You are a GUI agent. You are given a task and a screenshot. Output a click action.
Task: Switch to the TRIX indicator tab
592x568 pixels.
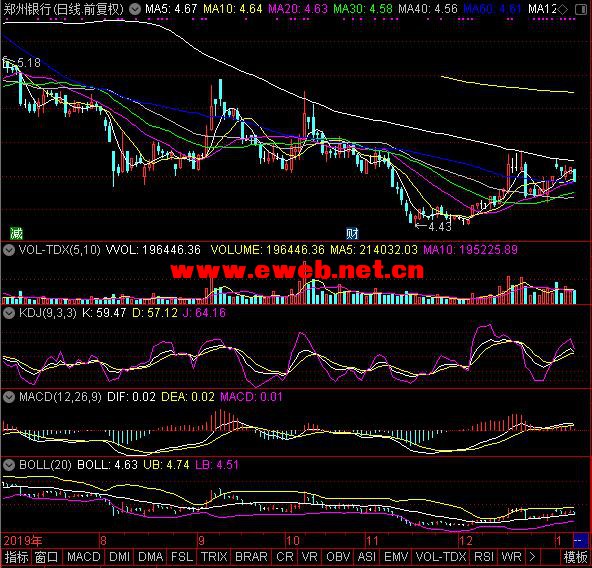click(x=214, y=557)
